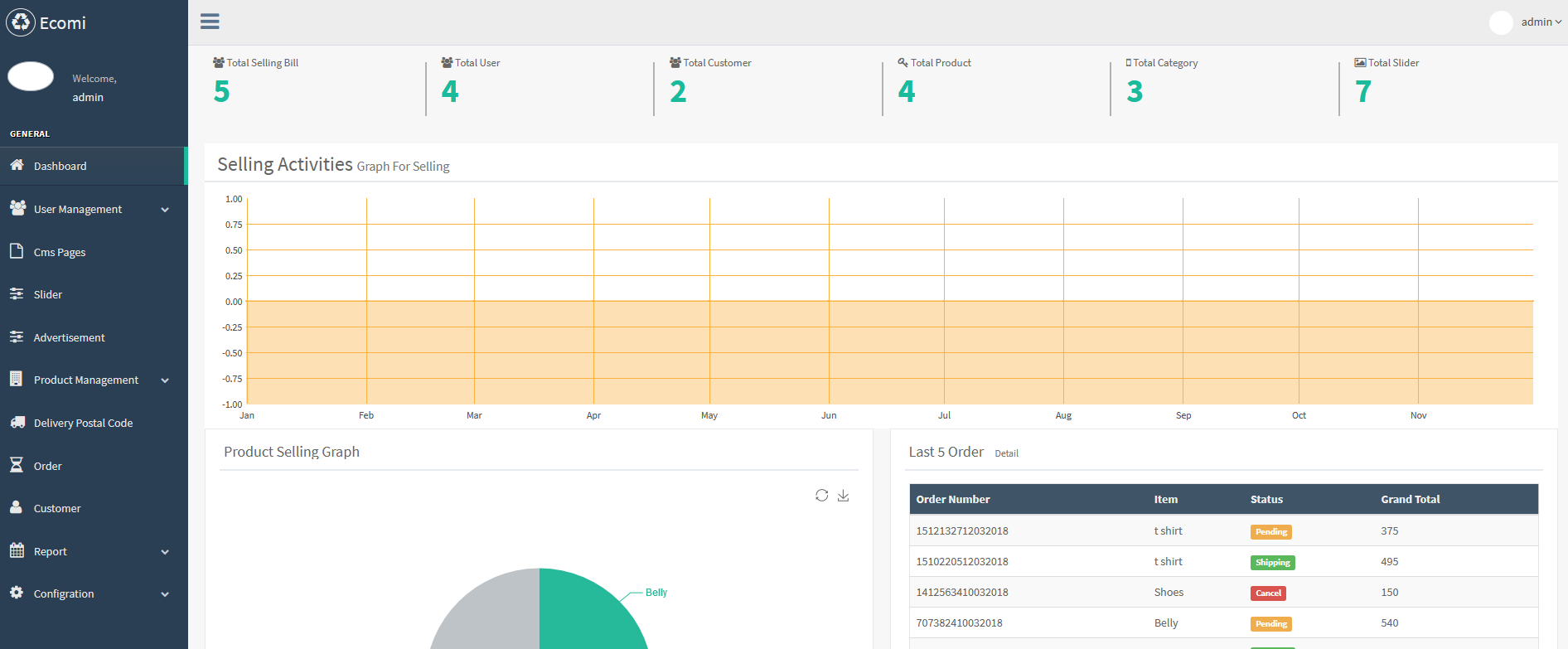The image size is (1568, 649).
Task: Open the Dashboard menu item
Action: [x=94, y=166]
